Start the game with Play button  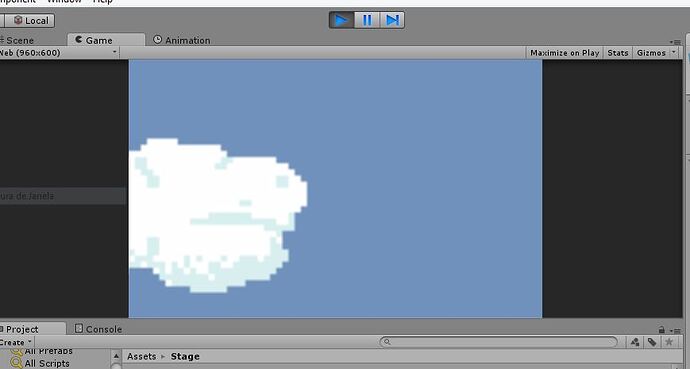341,20
